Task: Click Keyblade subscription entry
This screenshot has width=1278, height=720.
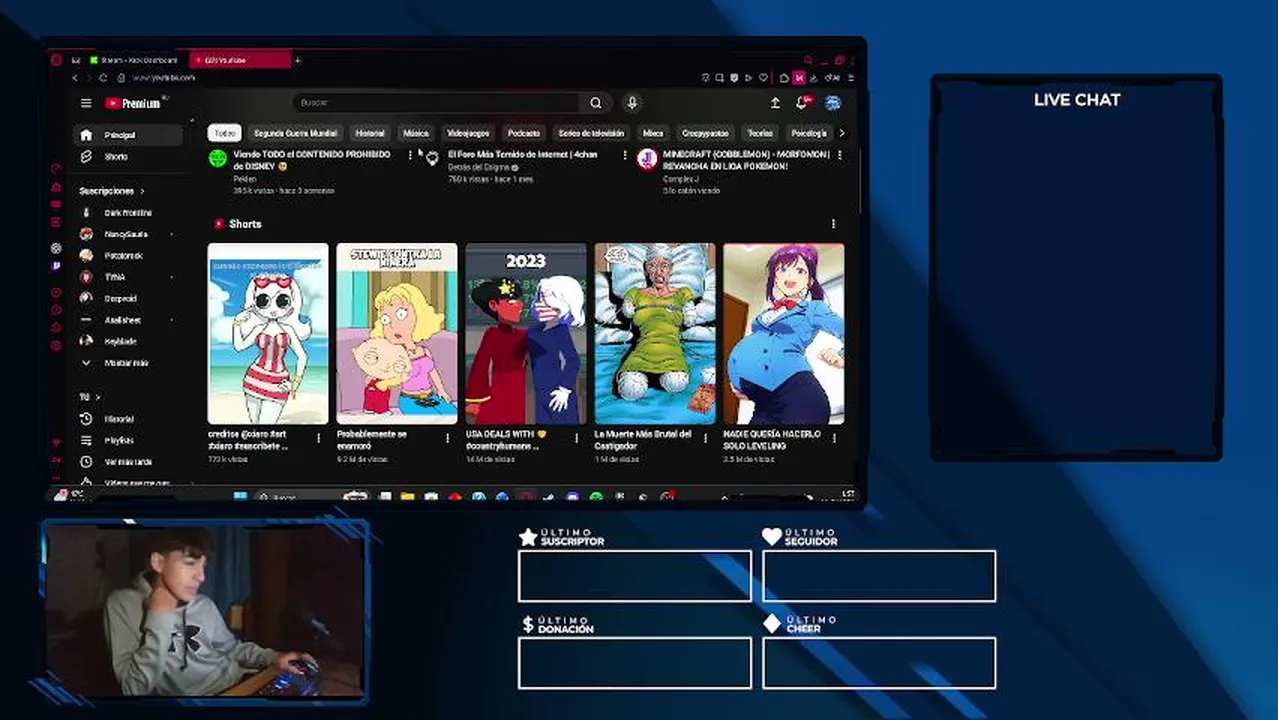Action: (x=128, y=342)
